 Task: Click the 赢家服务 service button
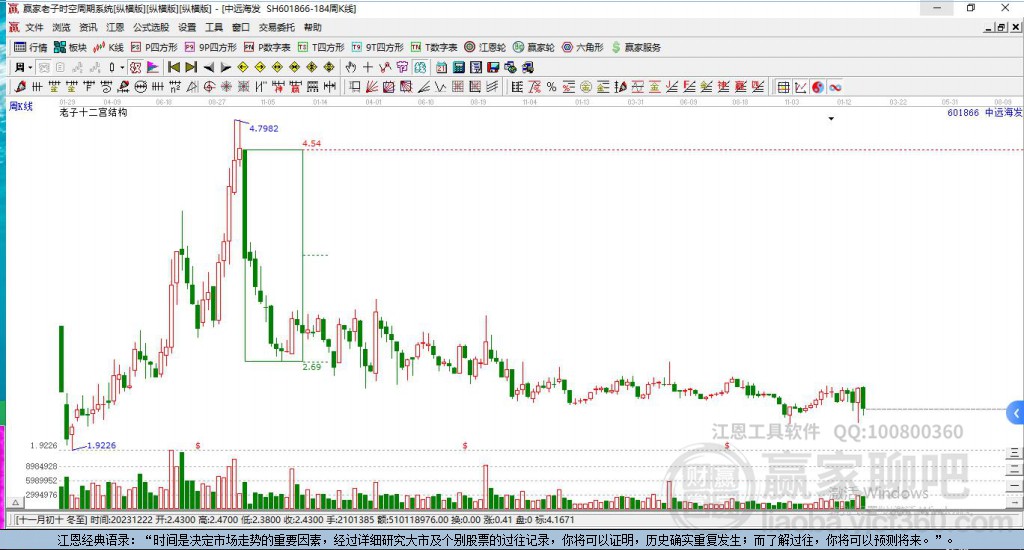[x=637, y=47]
